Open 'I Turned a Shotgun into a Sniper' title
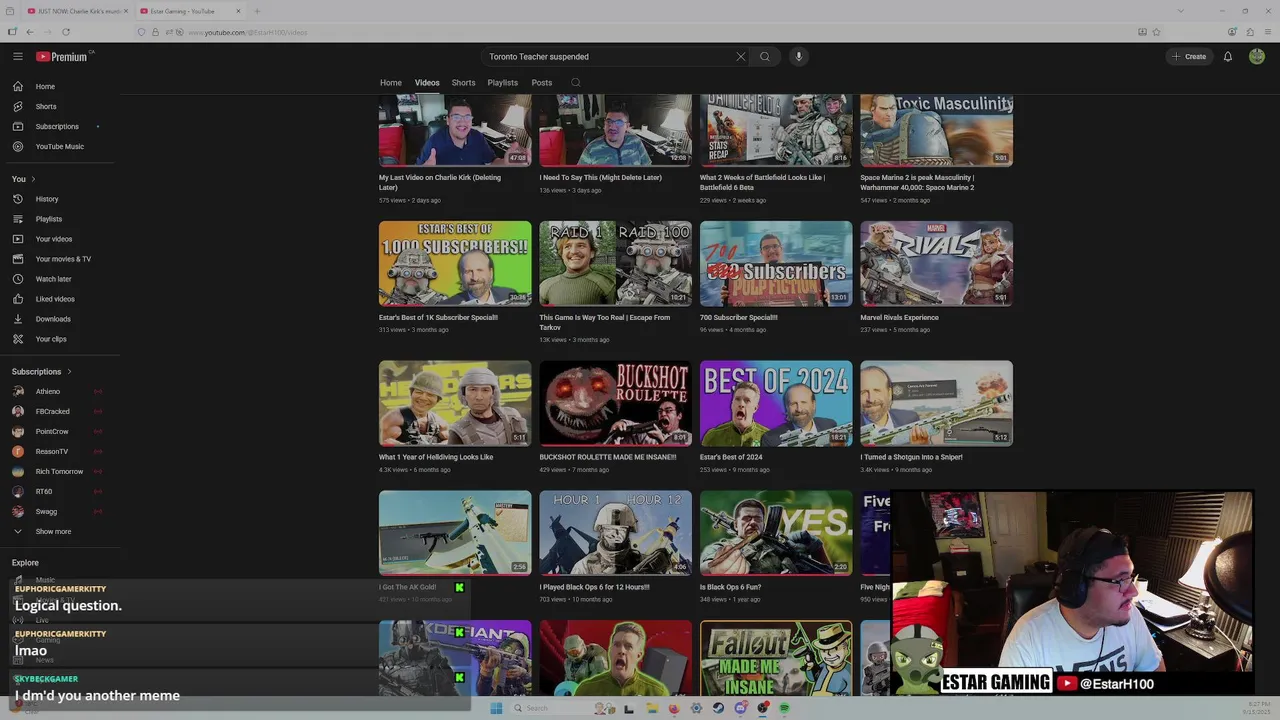This screenshot has width=1280, height=720. [912, 457]
